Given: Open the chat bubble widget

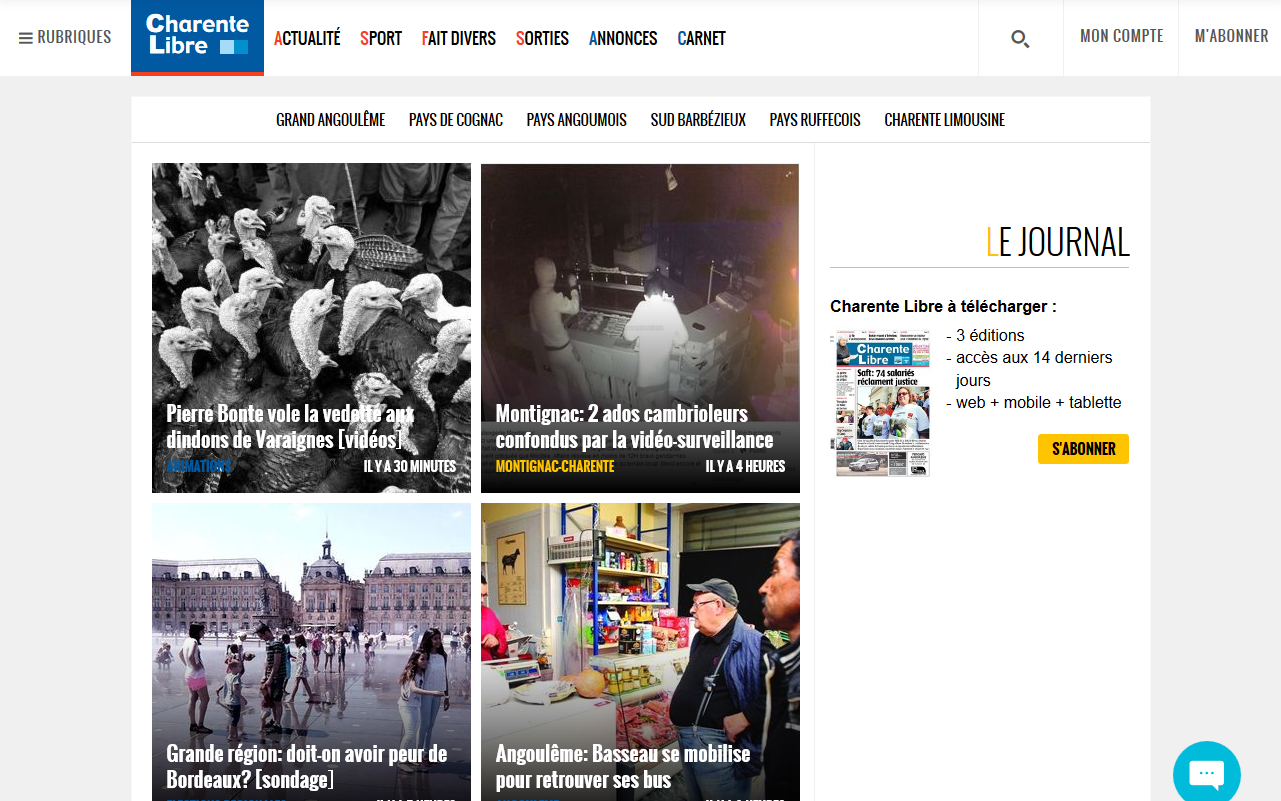Looking at the screenshot, I should pyautogui.click(x=1206, y=774).
